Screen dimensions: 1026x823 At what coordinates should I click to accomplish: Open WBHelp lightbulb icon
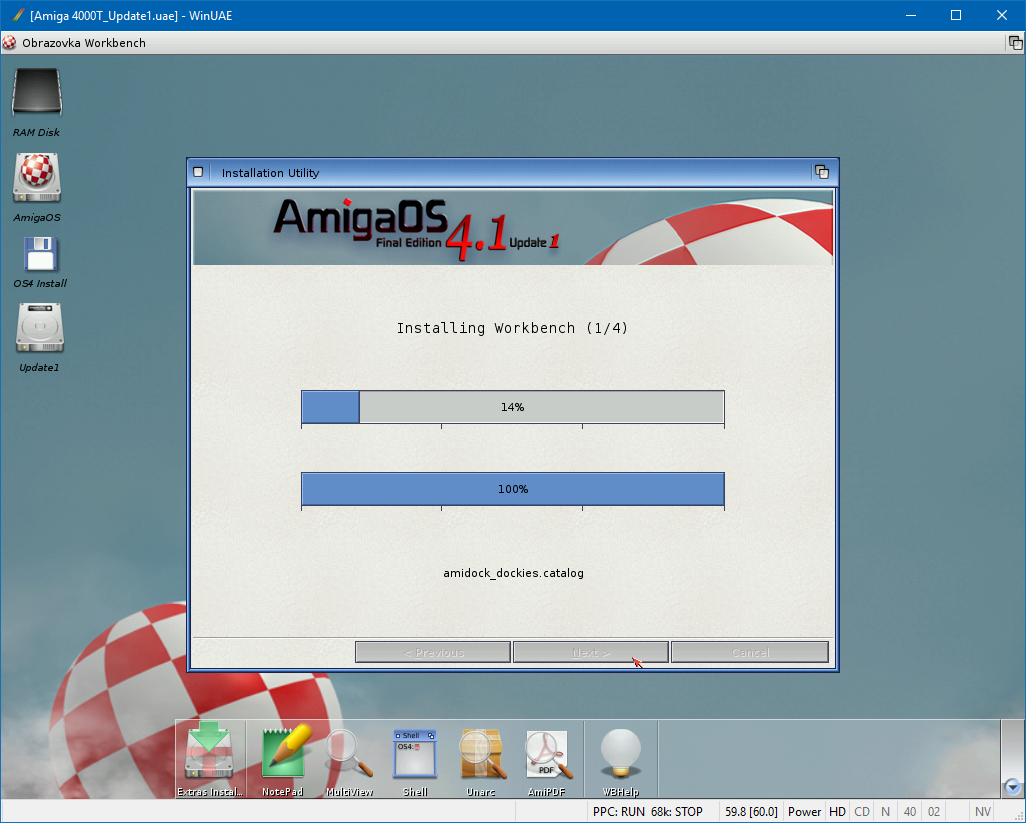[x=620, y=754]
